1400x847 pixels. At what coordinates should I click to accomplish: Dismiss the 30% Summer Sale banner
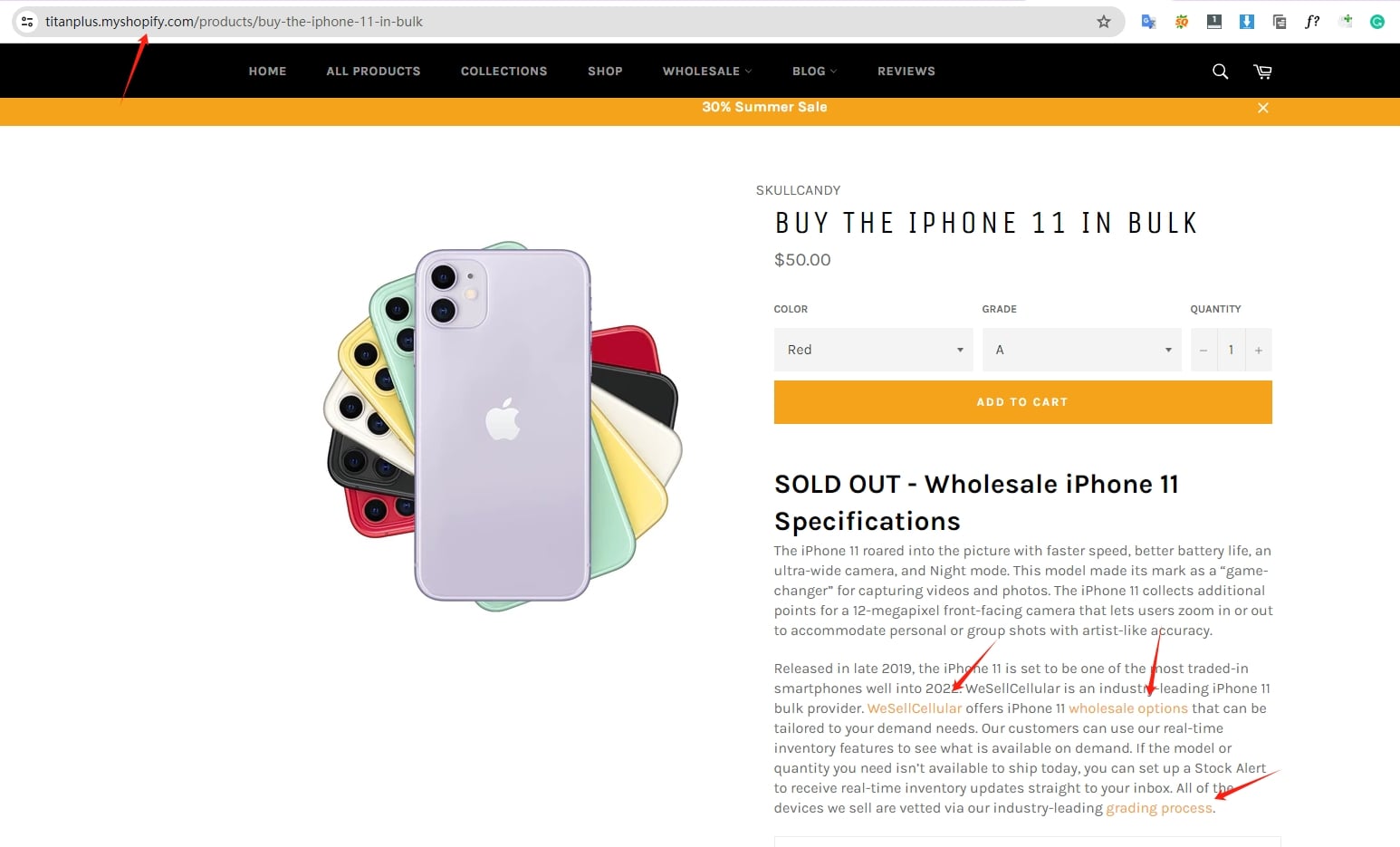coord(1263,108)
